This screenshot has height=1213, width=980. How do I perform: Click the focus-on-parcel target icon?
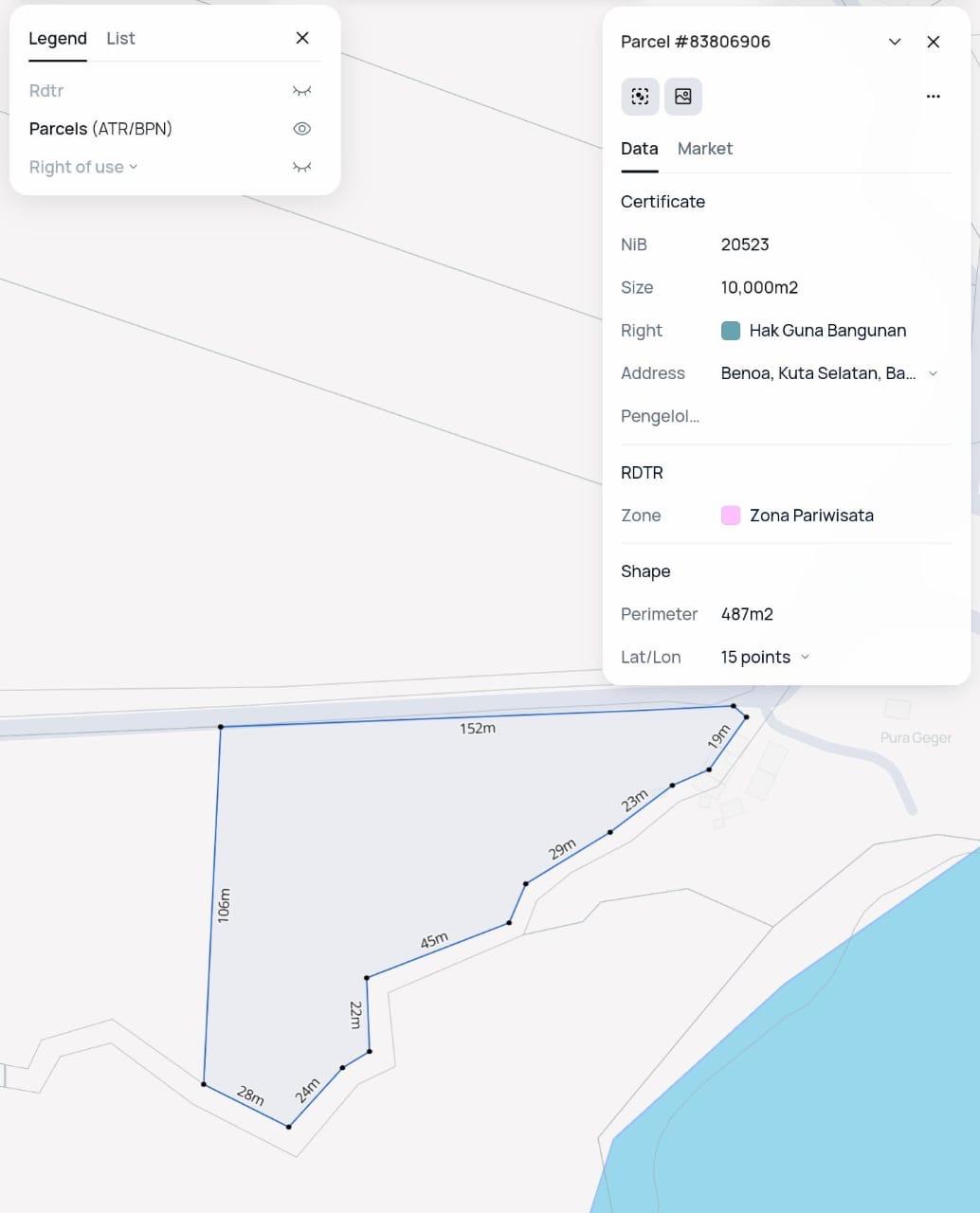pyautogui.click(x=640, y=97)
